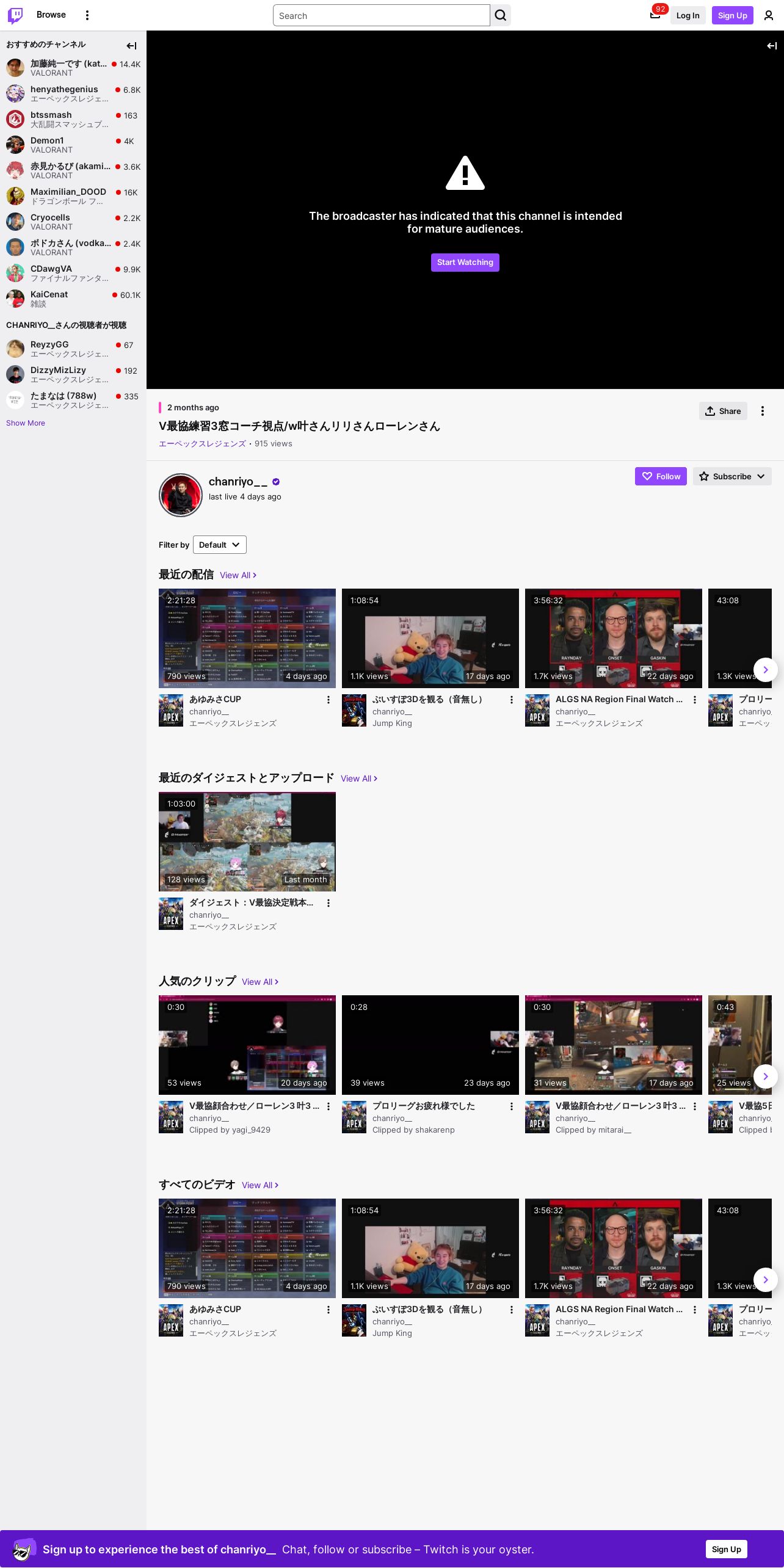
Task: Expand the Filter by Default dropdown
Action: click(220, 545)
